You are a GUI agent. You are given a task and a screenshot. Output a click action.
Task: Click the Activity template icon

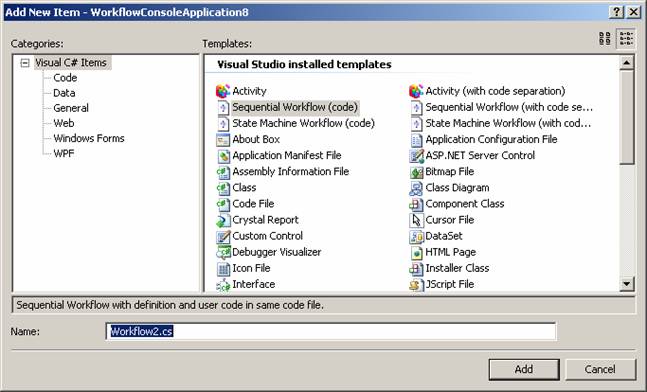pyautogui.click(x=223, y=91)
